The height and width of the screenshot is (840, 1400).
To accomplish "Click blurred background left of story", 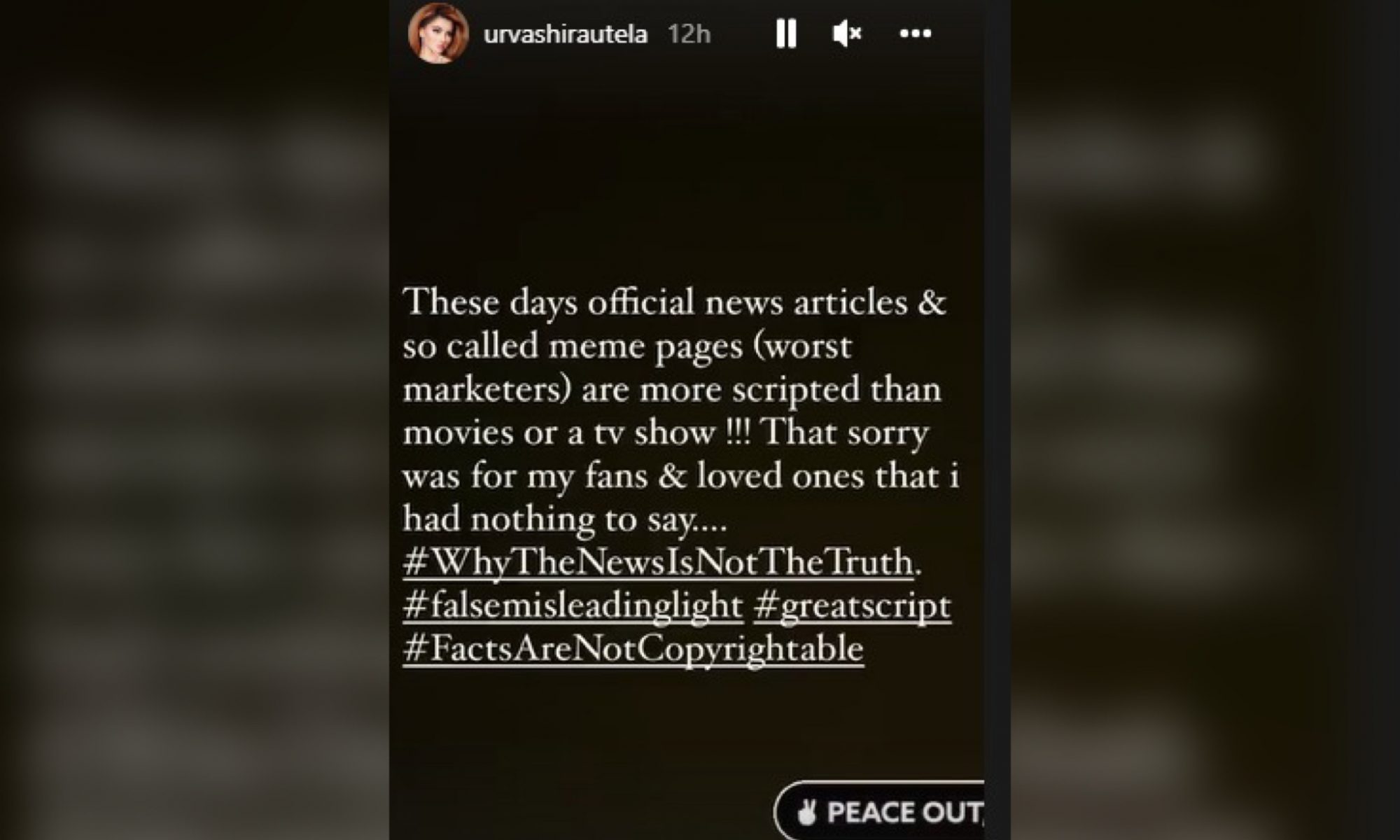I will pos(195,420).
